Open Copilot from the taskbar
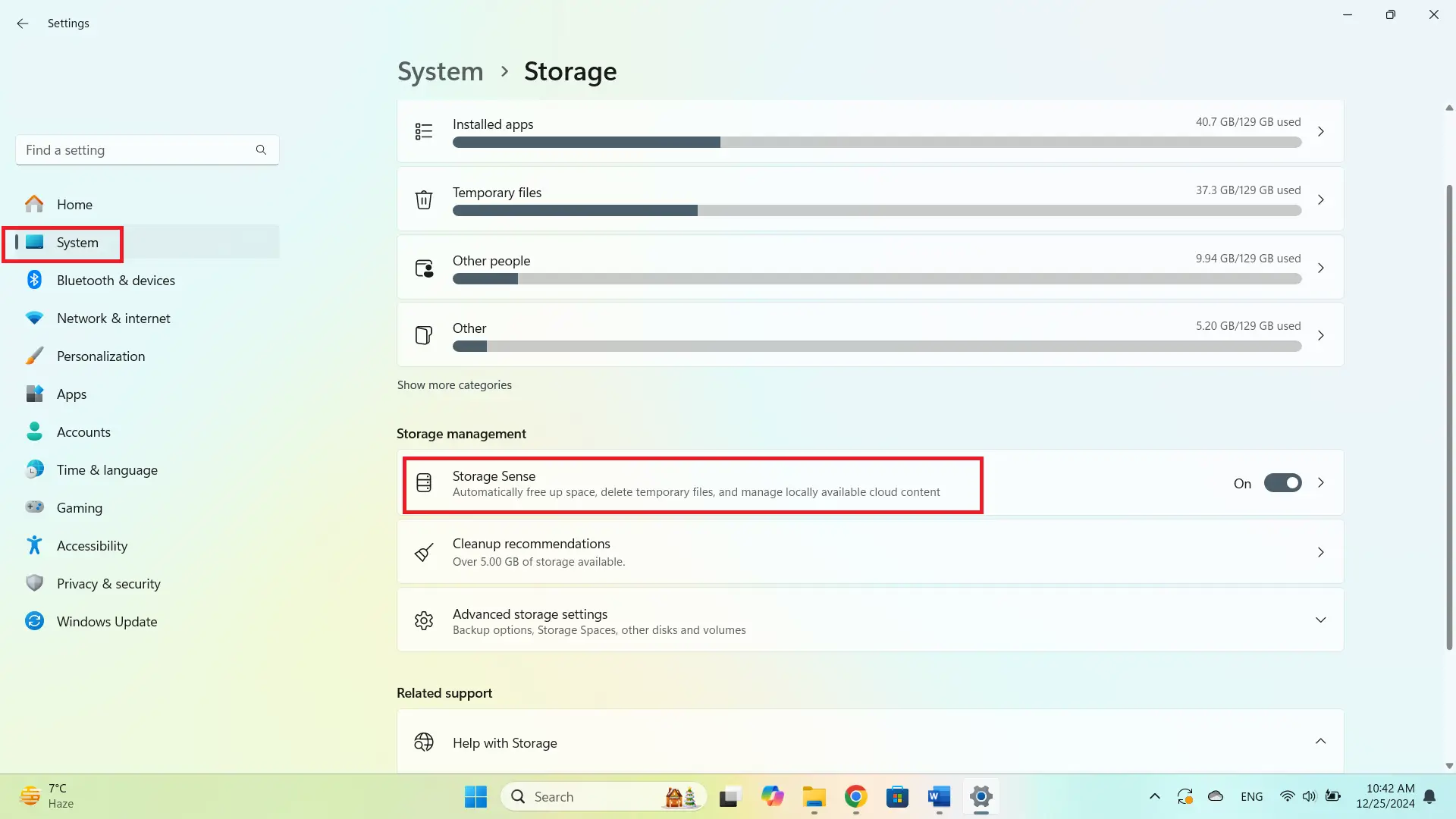This screenshot has height=819, width=1456. [772, 796]
